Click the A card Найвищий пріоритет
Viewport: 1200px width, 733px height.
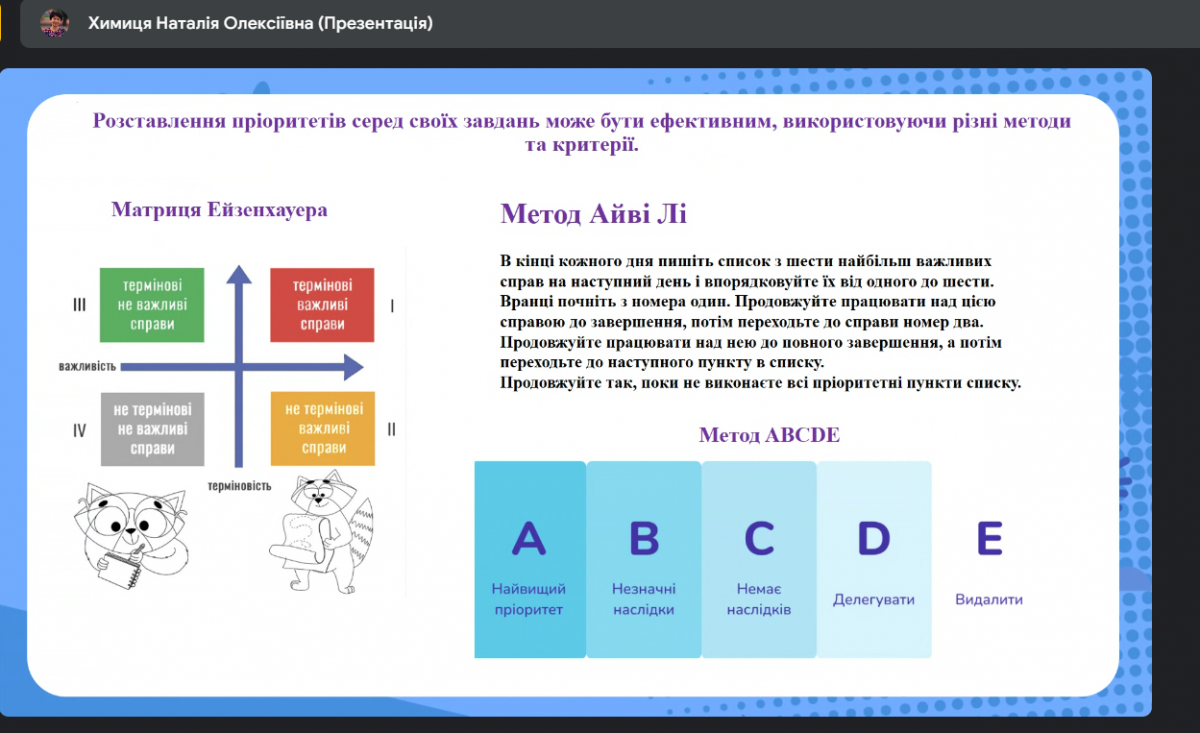pyautogui.click(x=530, y=559)
